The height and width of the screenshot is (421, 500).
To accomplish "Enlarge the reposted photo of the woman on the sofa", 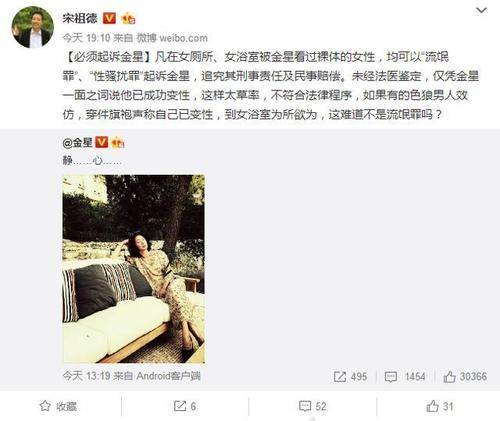I will click(134, 269).
